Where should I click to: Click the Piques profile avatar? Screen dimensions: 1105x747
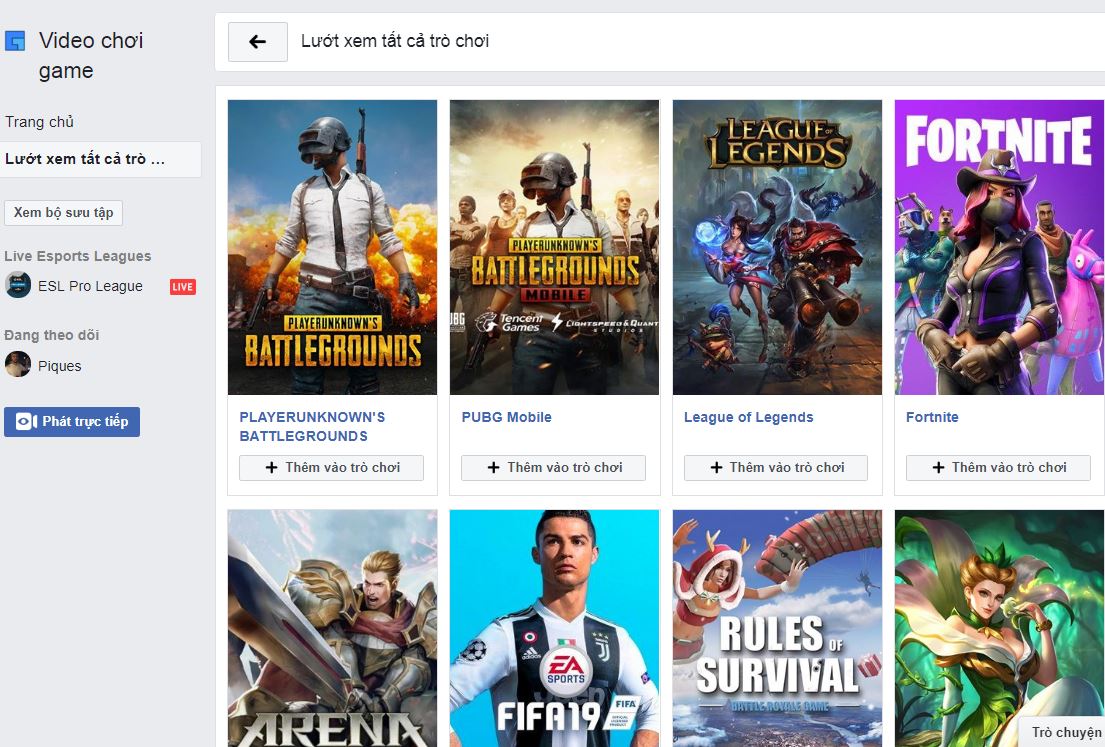(x=18, y=364)
